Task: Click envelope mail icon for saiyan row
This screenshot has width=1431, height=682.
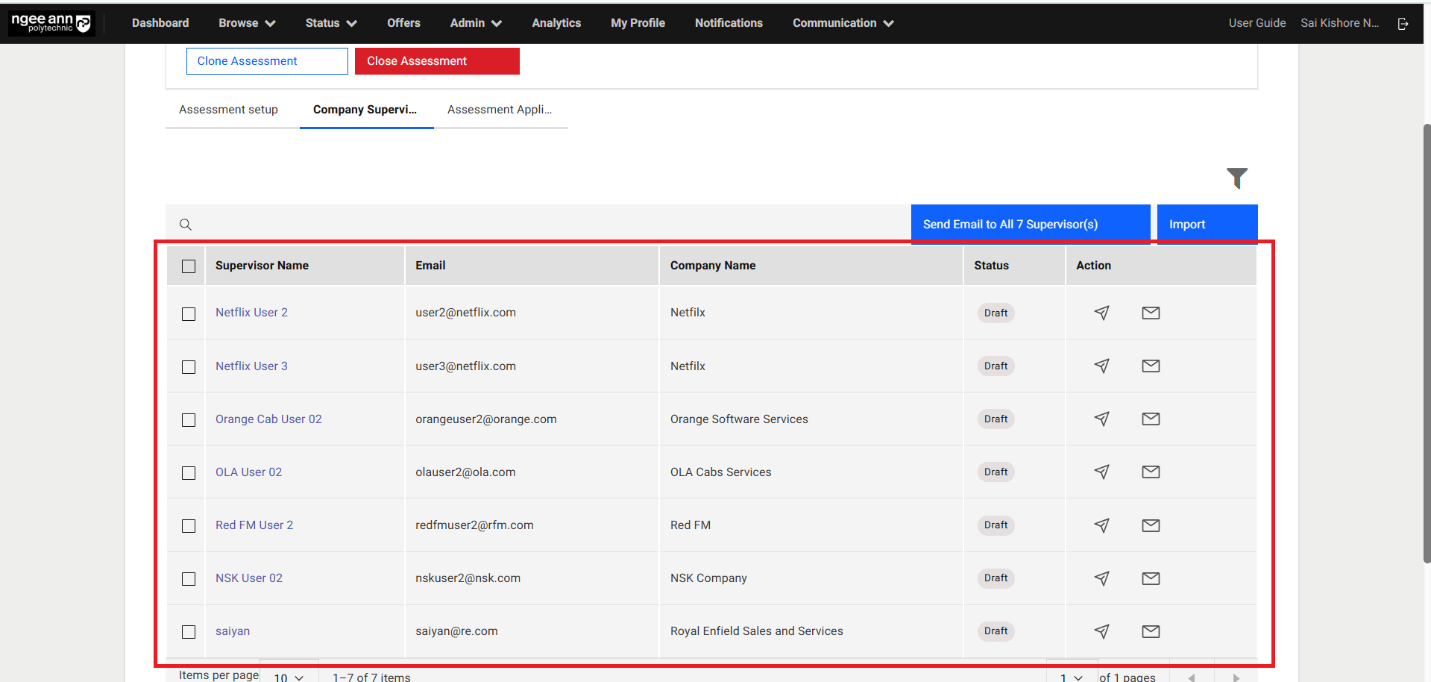Action: click(x=1150, y=631)
